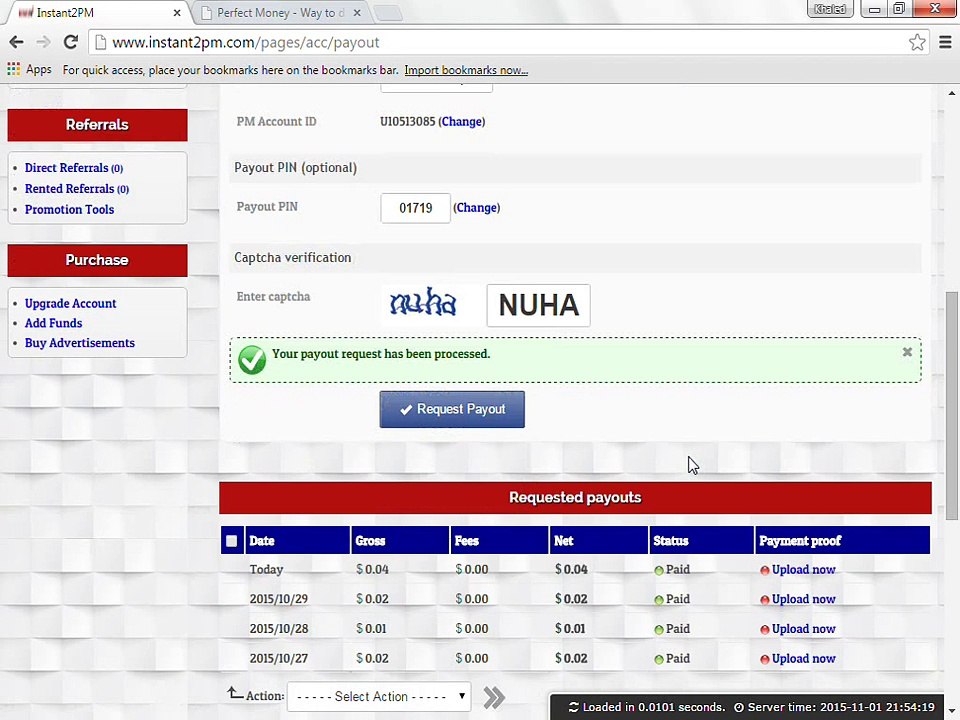Click the Requested payouts heading bar
The image size is (960, 720).
[x=576, y=498]
